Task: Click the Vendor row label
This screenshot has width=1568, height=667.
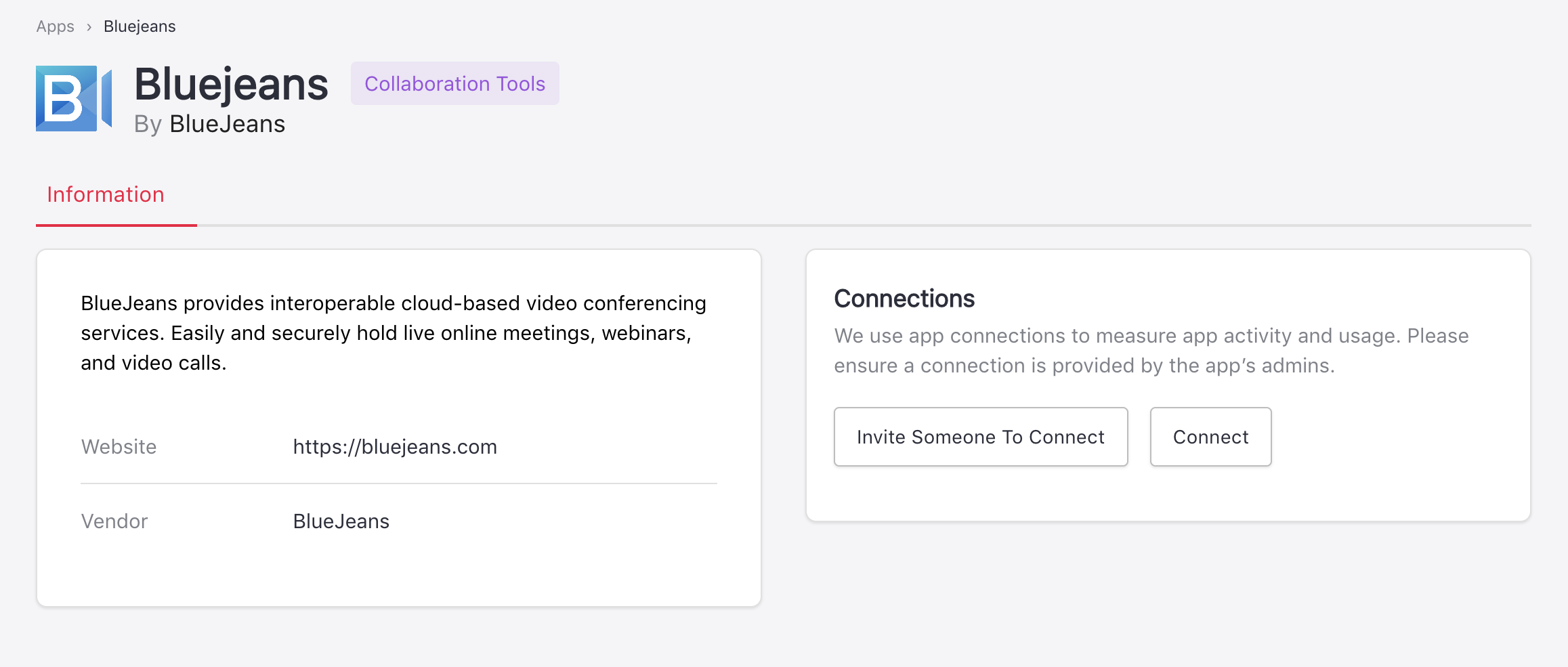Action: (114, 521)
